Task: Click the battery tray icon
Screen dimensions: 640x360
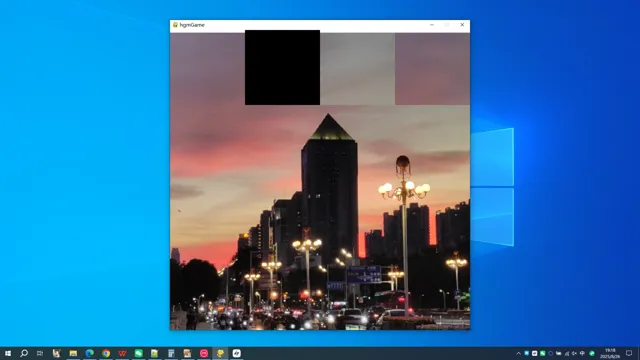Action: pyautogui.click(x=558, y=353)
